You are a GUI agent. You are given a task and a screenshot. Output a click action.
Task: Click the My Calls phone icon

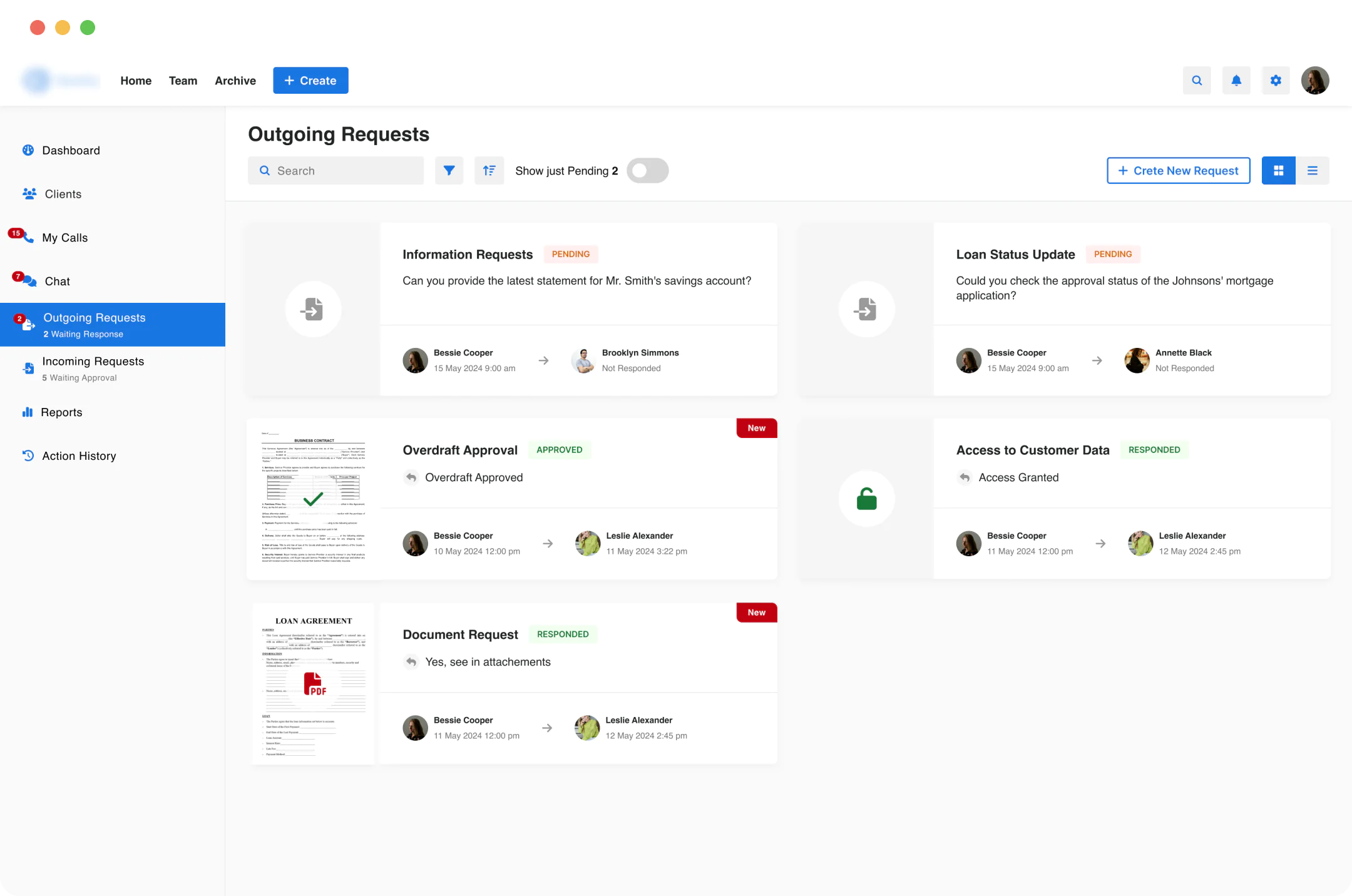point(28,238)
